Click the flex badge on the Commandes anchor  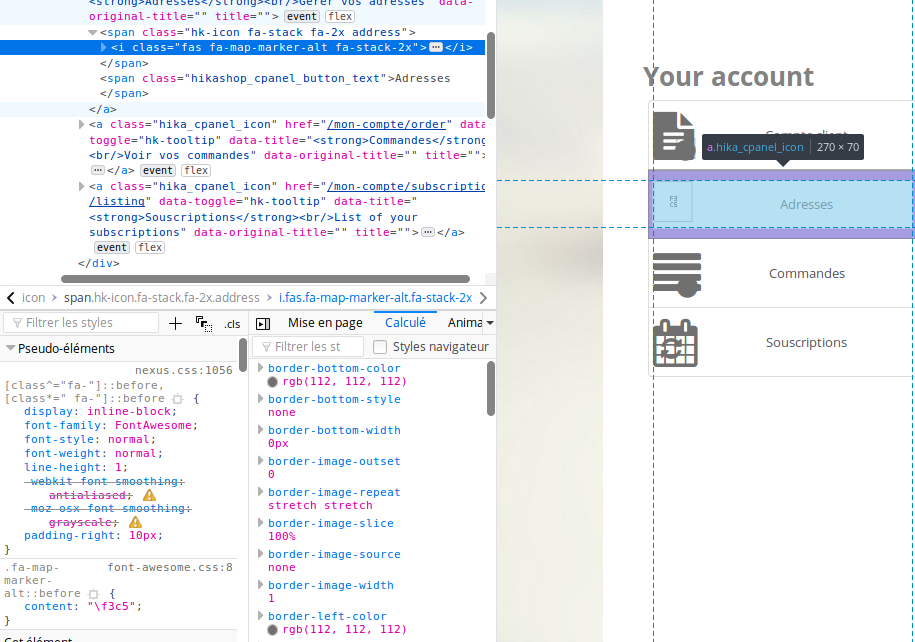(x=195, y=171)
